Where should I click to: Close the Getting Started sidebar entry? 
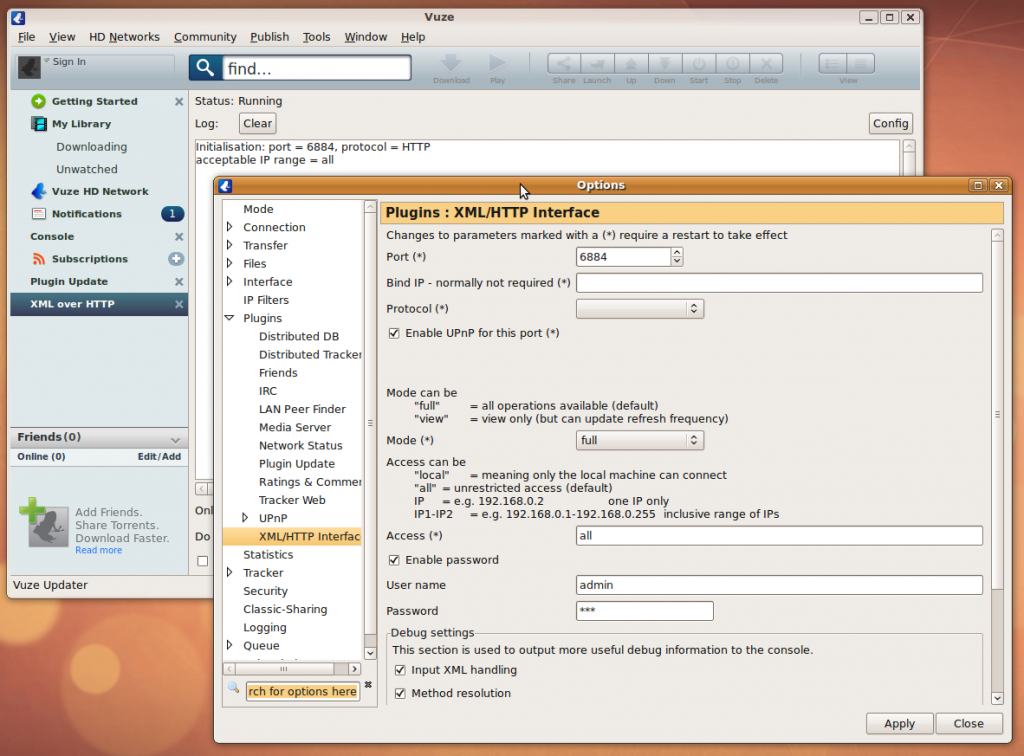[x=179, y=102]
